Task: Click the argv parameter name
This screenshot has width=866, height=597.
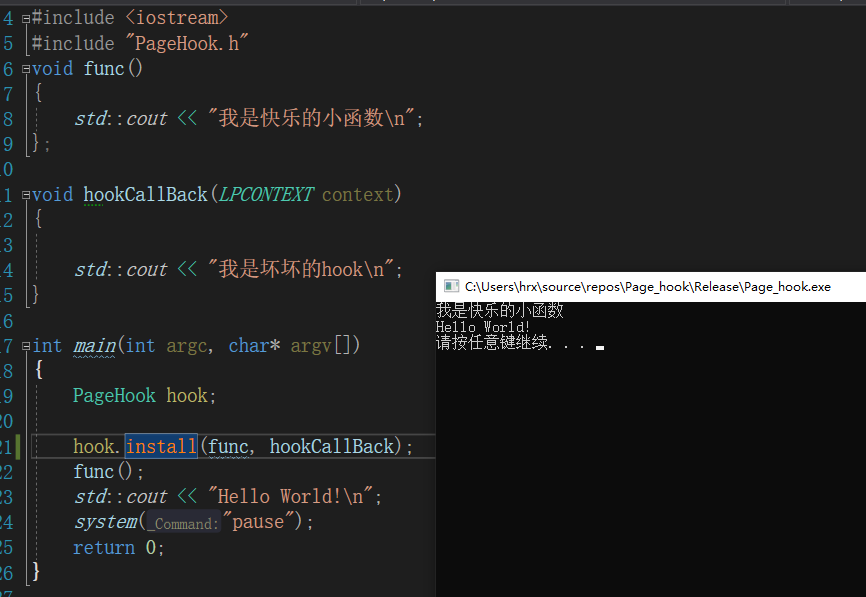Action: [x=311, y=346]
